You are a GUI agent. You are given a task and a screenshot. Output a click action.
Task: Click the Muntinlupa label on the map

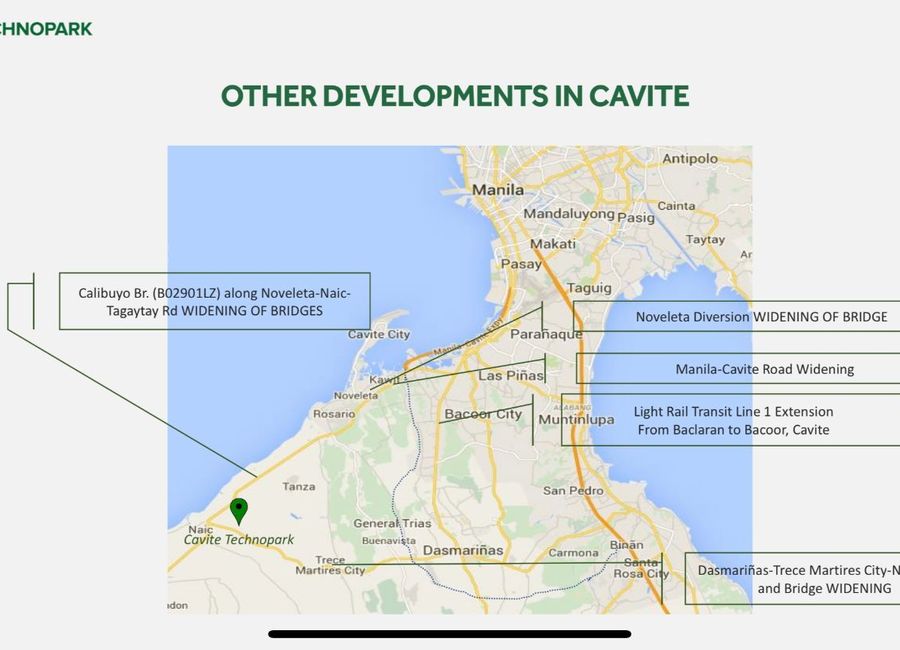point(576,420)
